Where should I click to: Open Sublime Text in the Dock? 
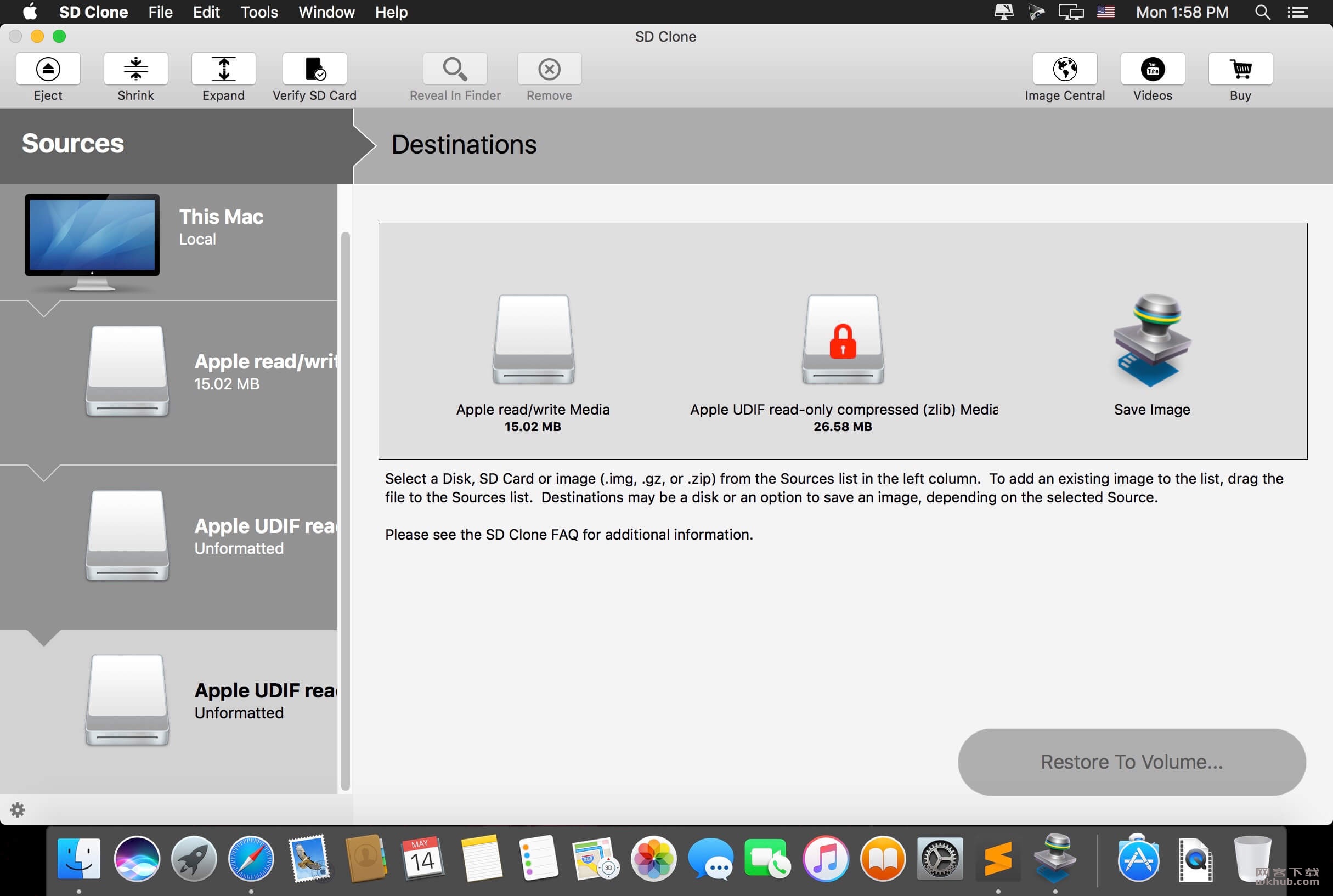[x=998, y=858]
